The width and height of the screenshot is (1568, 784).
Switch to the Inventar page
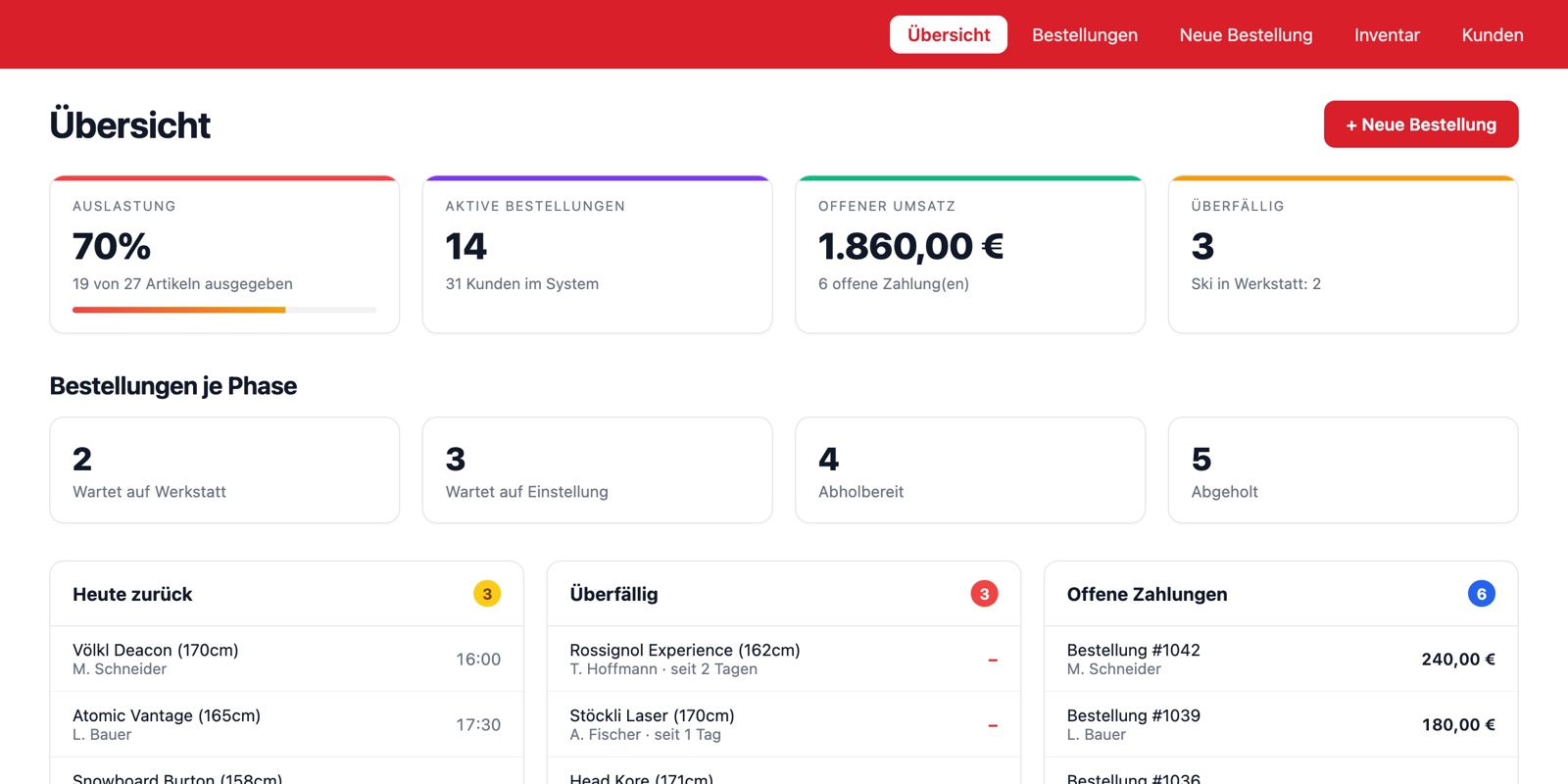click(x=1387, y=34)
